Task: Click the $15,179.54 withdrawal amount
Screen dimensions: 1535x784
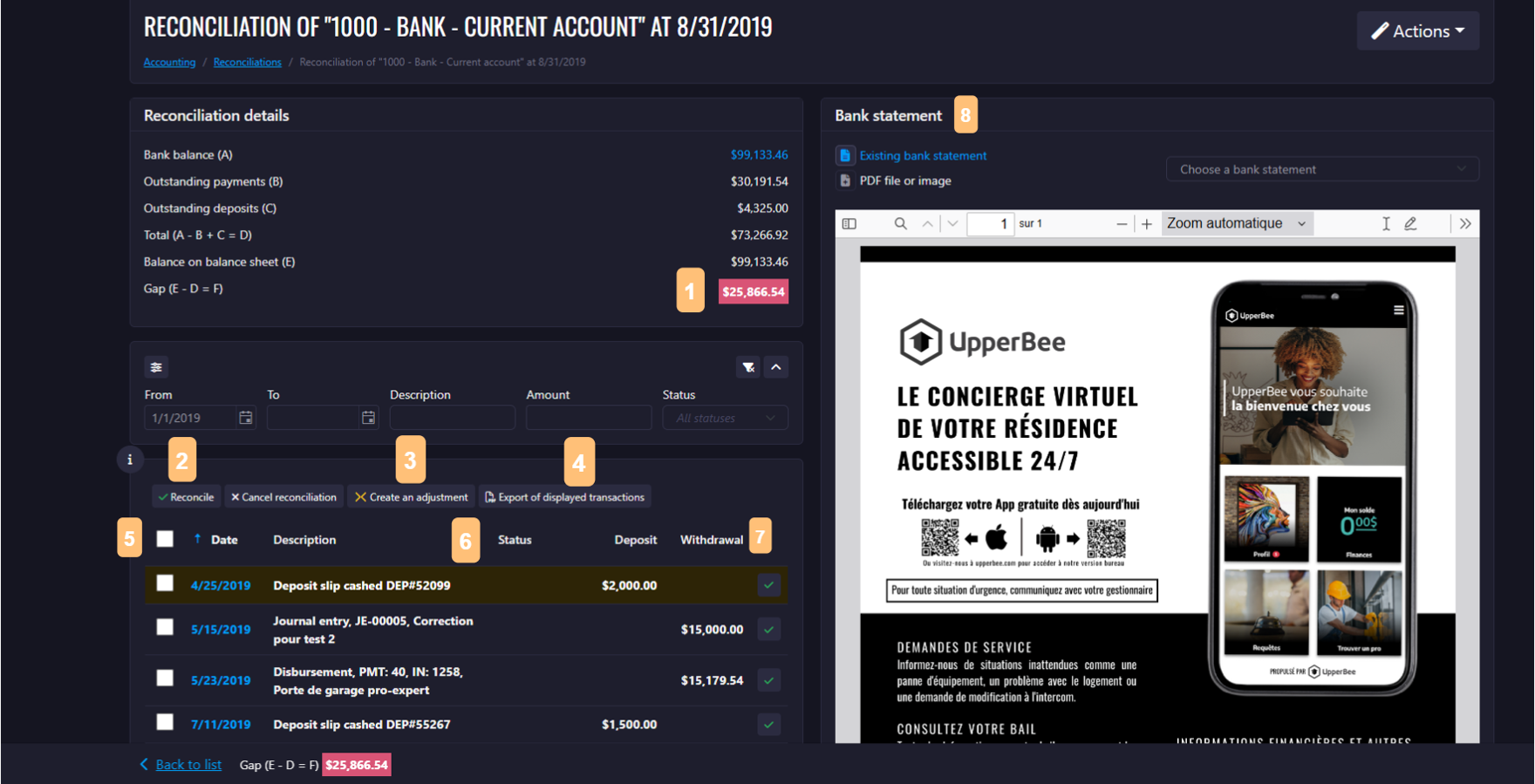Action: (x=712, y=680)
